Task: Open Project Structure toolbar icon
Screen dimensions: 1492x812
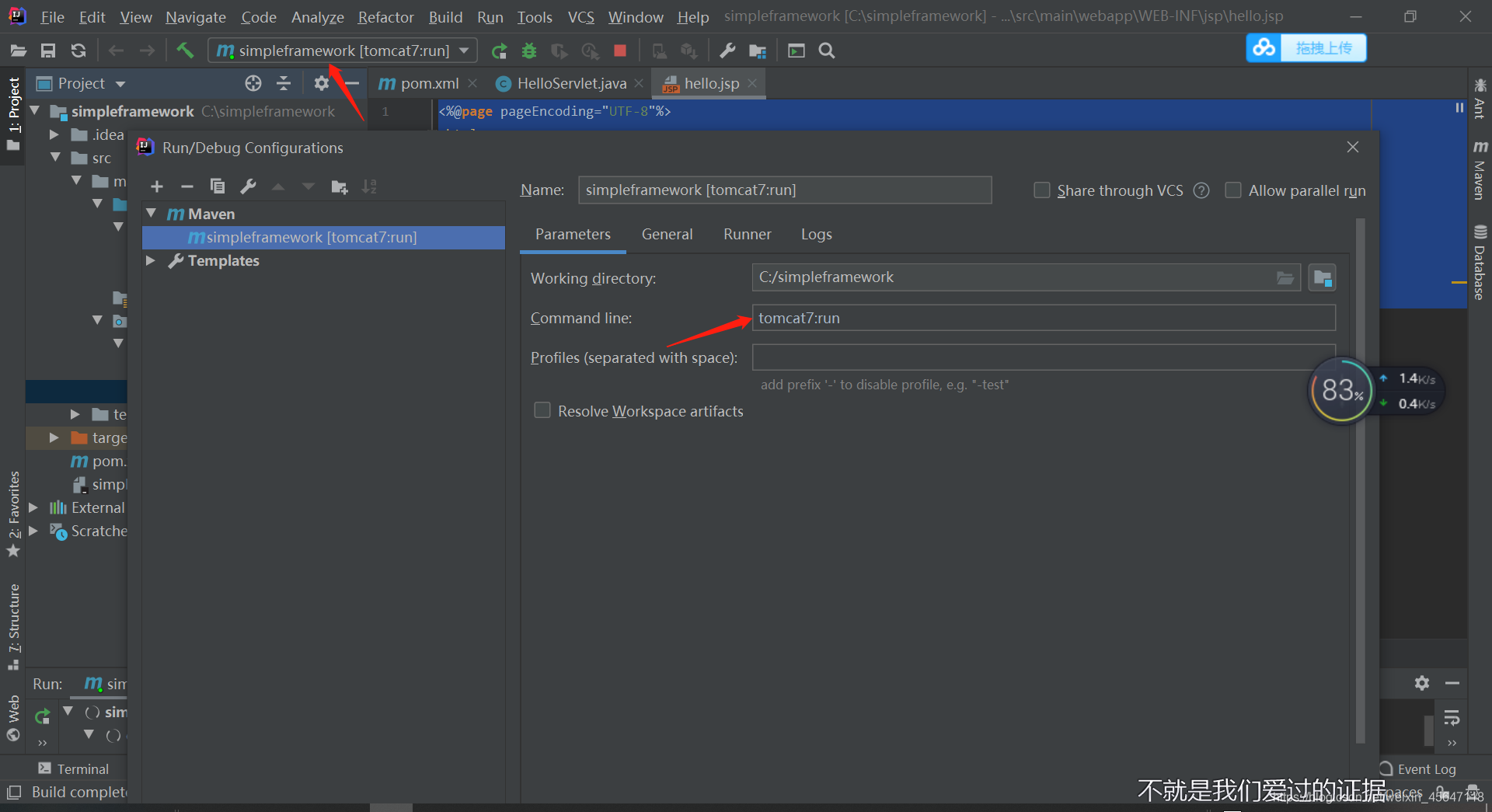Action: pos(758,51)
